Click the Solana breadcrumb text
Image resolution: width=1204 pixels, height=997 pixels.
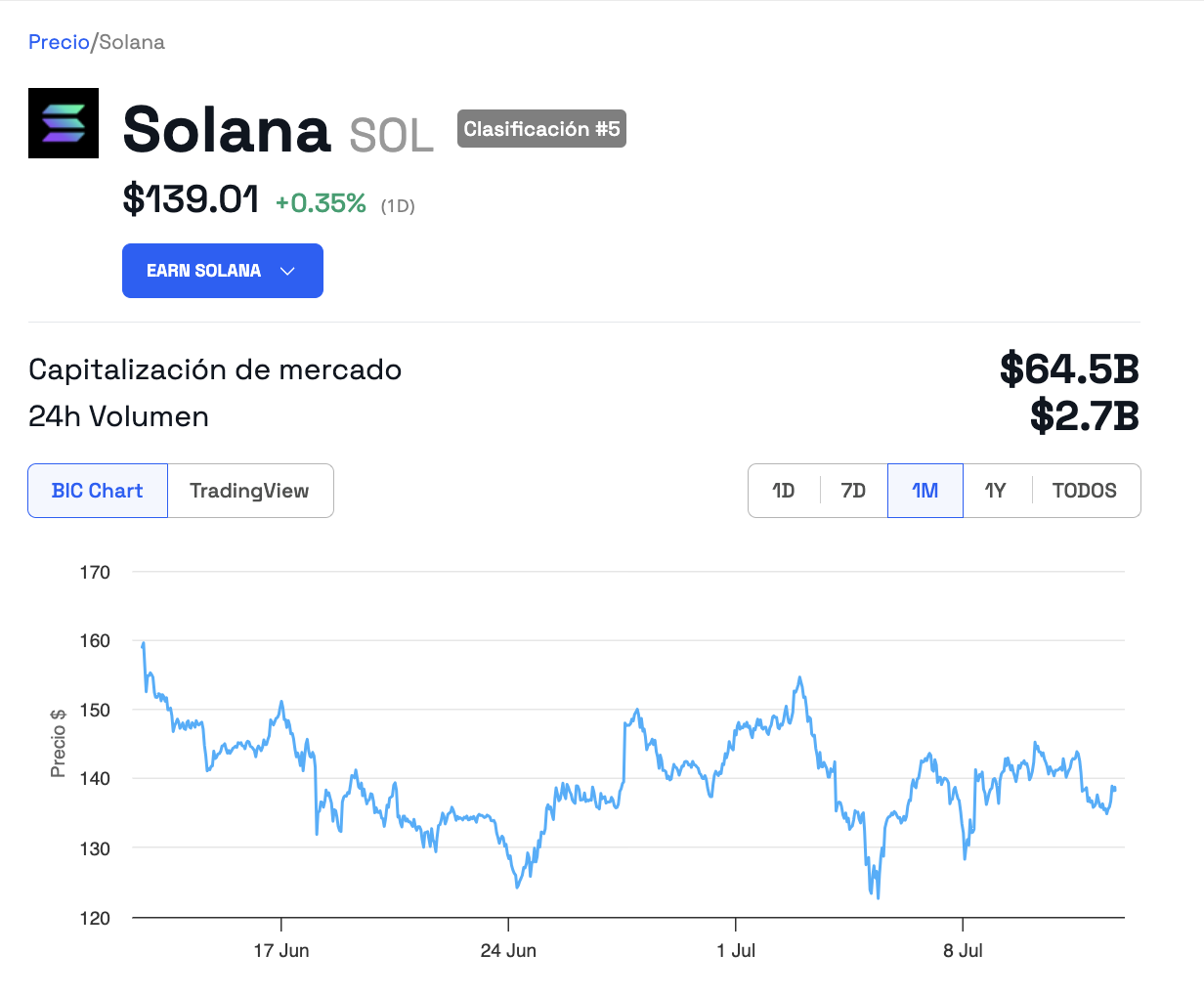coord(132,42)
